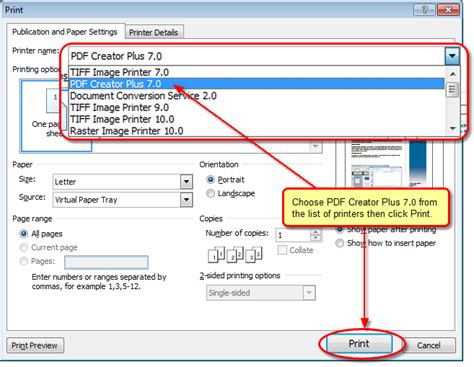Click the Pages range input field

pyautogui.click(x=106, y=262)
